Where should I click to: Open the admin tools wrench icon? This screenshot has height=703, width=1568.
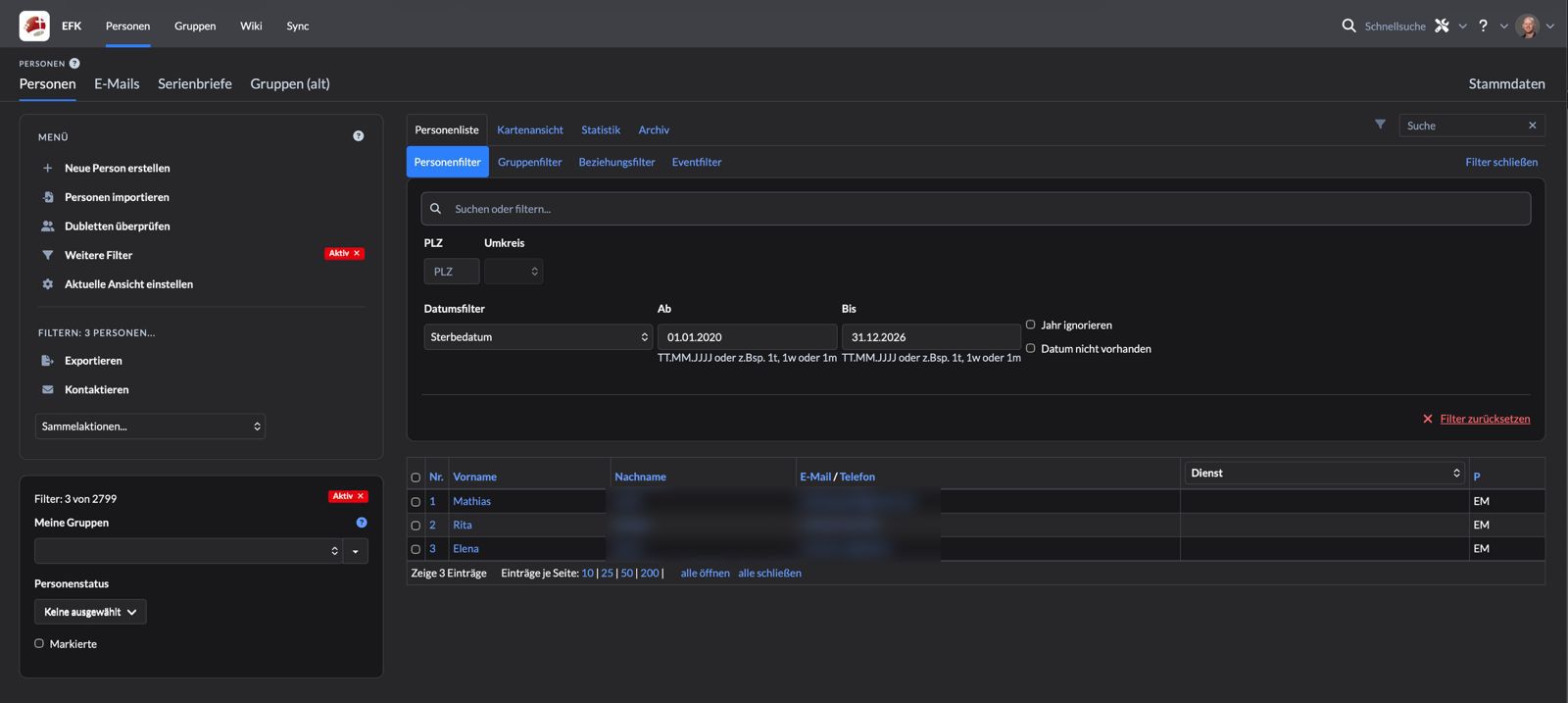tap(1442, 25)
